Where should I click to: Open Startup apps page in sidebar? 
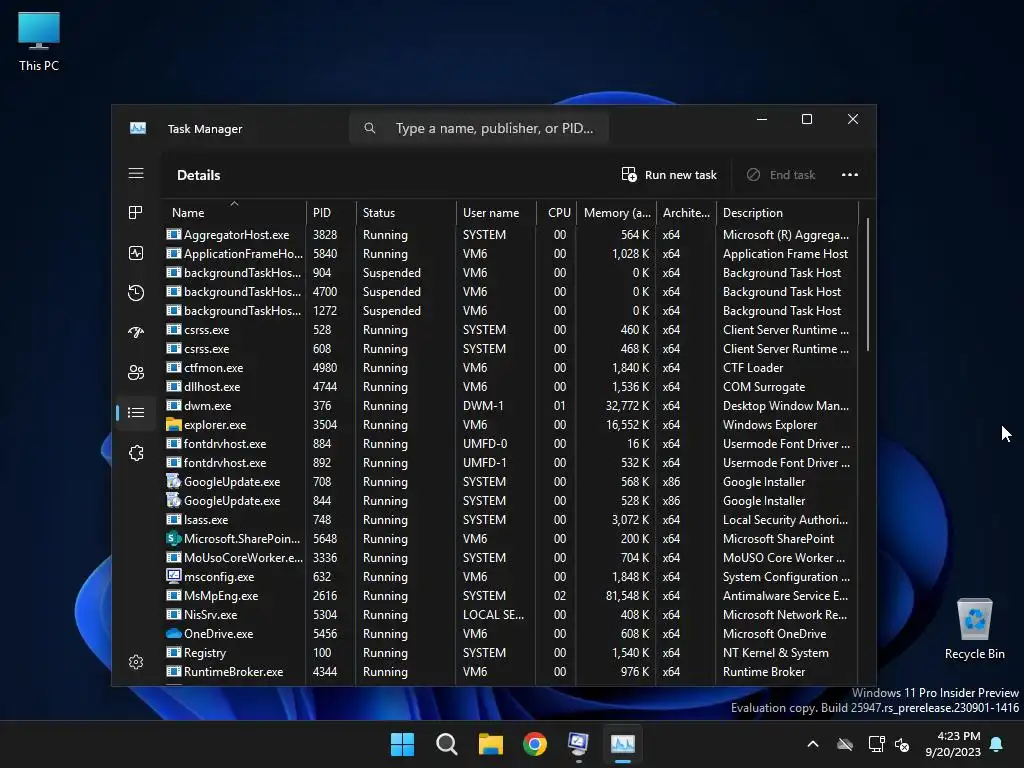coord(136,332)
